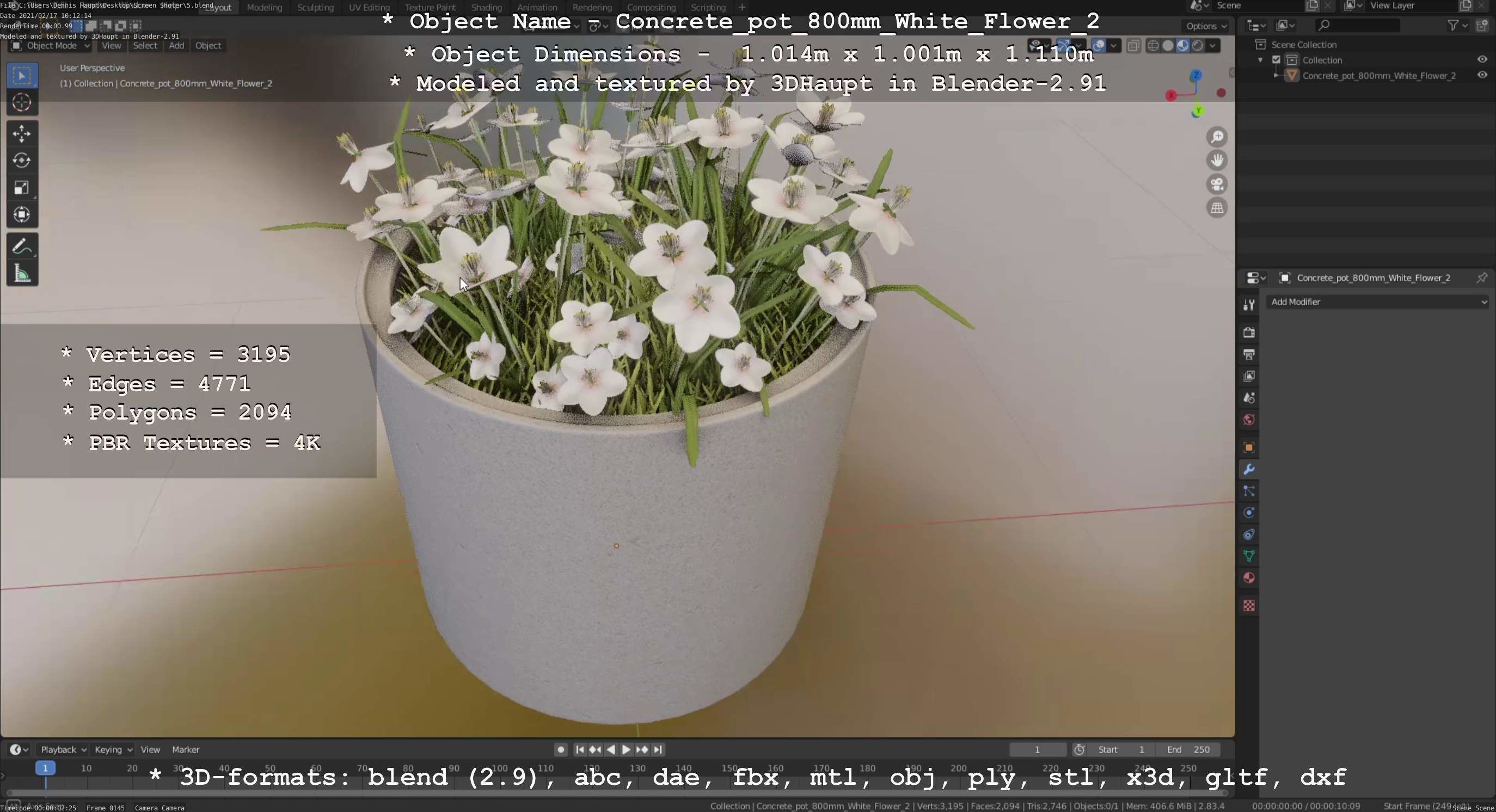Choose the Move tool
1496x812 pixels.
coord(22,133)
